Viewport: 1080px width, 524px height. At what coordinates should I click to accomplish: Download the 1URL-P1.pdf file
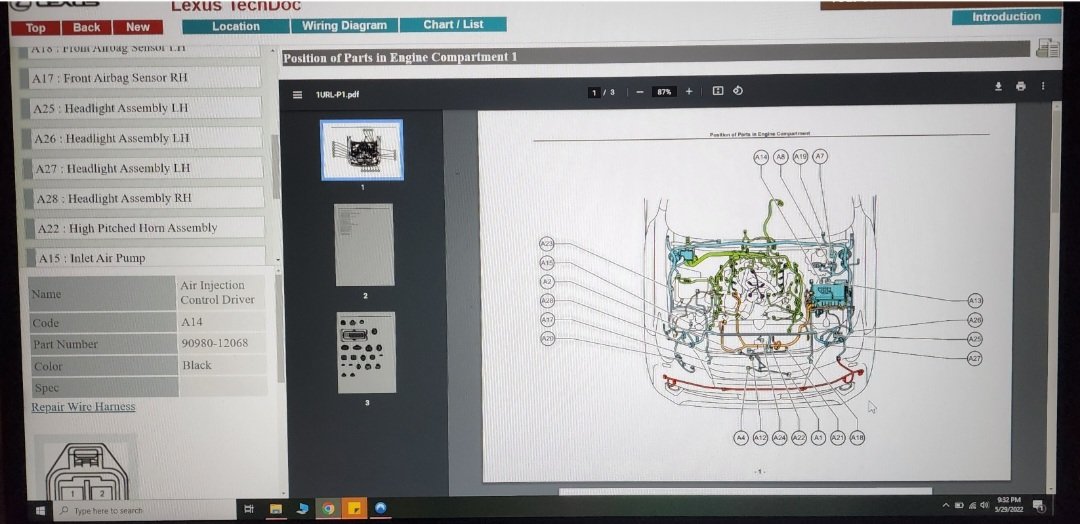[x=998, y=86]
